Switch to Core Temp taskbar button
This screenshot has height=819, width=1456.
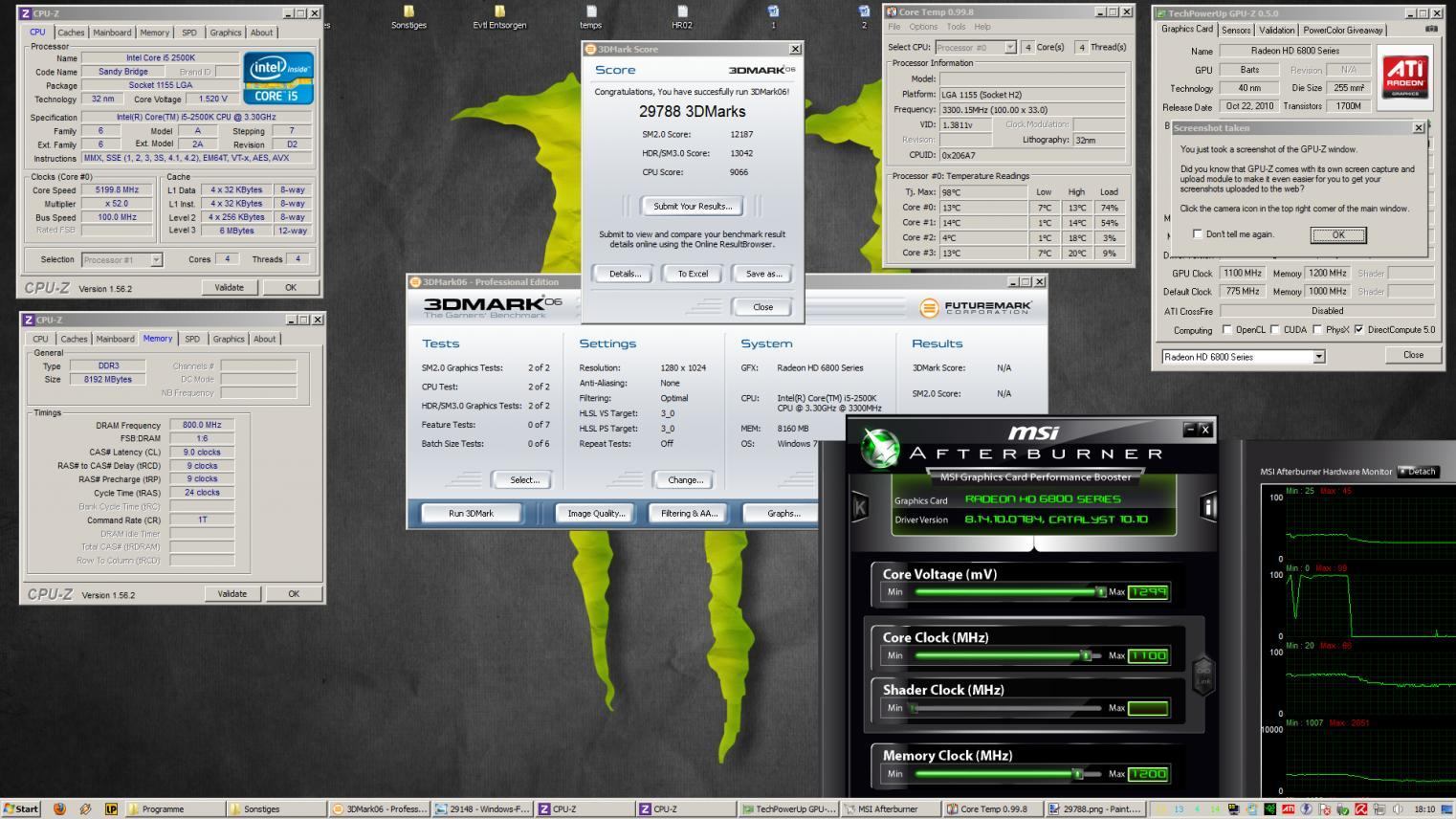pyautogui.click(x=993, y=808)
